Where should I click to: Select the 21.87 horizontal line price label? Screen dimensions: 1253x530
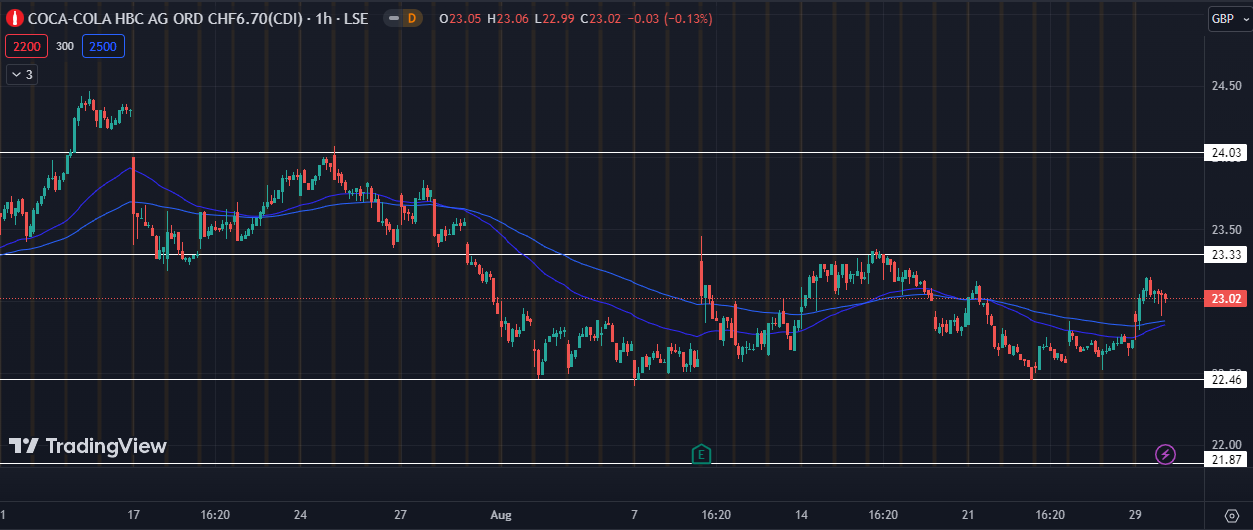click(1226, 459)
